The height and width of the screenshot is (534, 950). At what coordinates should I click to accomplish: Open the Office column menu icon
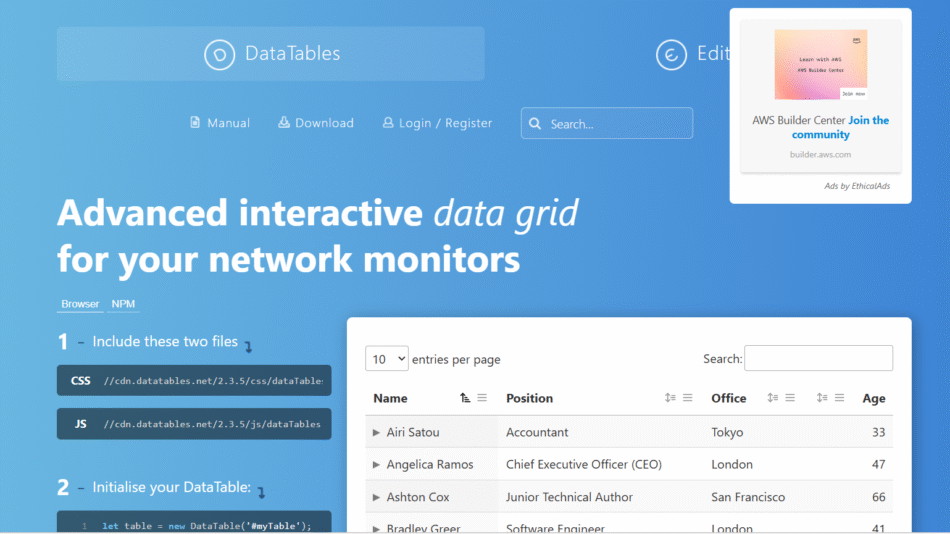790,398
